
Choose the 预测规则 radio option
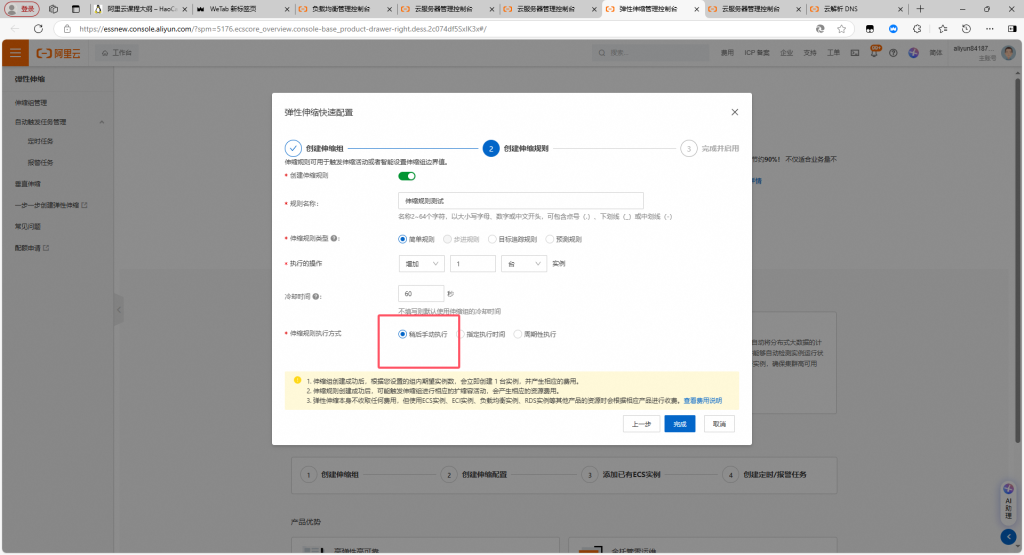(x=549, y=239)
